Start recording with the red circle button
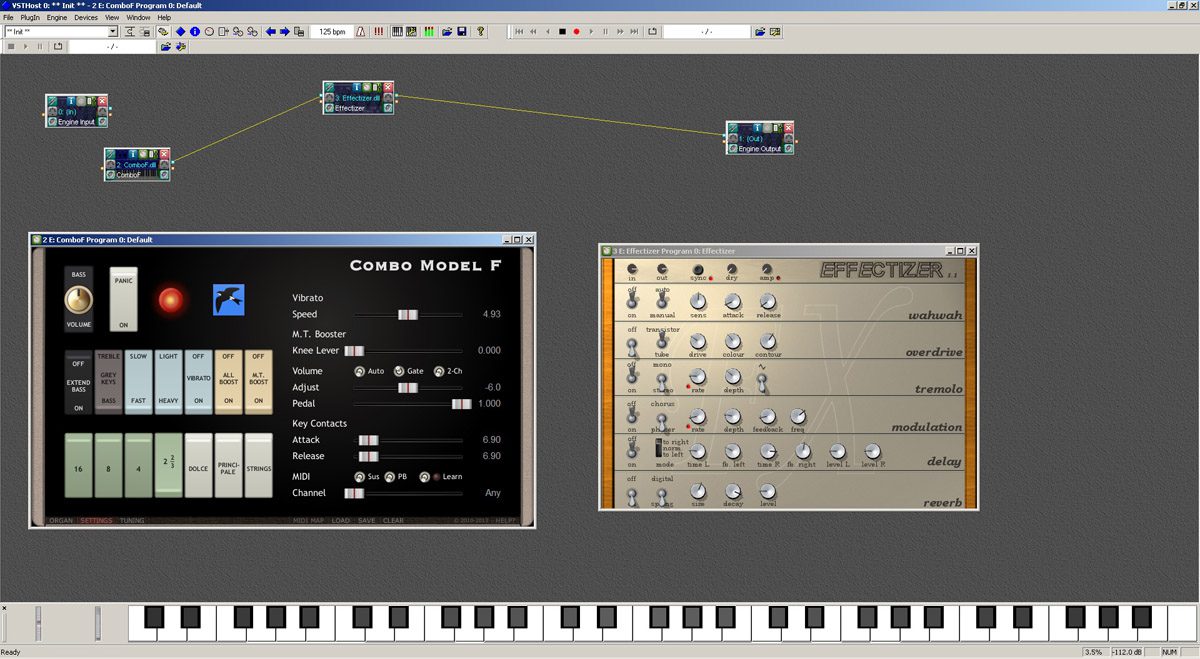The width and height of the screenshot is (1200, 659). 576,32
